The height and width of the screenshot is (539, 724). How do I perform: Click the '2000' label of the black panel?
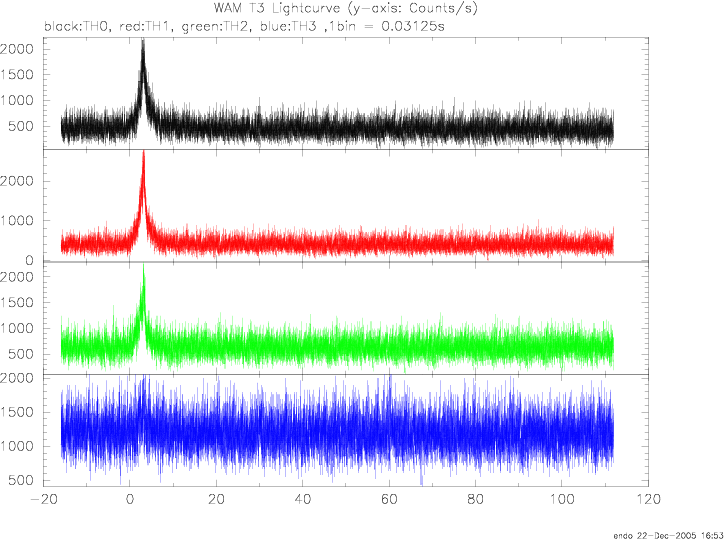click(17, 49)
